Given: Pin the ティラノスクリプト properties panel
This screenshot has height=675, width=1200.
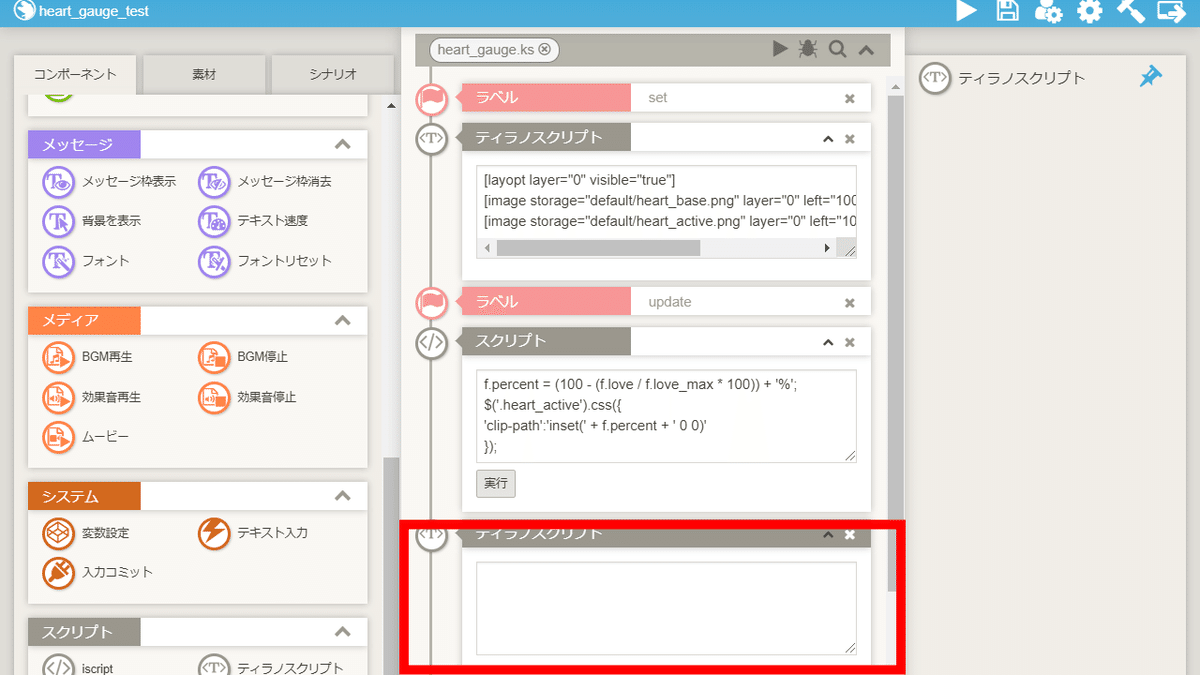Looking at the screenshot, I should (1151, 77).
